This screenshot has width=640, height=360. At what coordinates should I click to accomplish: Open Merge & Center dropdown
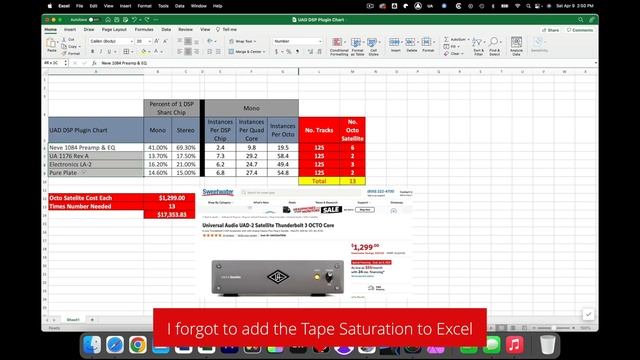click(264, 52)
